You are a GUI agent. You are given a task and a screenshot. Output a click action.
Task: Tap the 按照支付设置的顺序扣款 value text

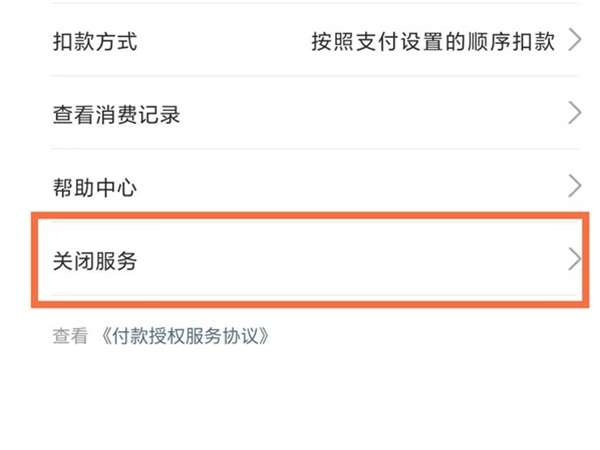[x=433, y=41]
